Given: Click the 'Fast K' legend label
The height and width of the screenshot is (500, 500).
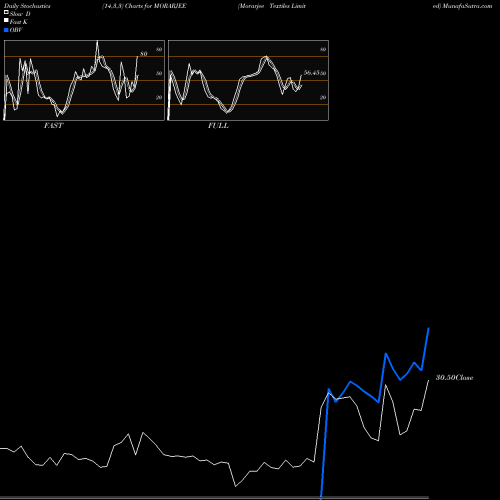Looking at the screenshot, I should 19,22.
